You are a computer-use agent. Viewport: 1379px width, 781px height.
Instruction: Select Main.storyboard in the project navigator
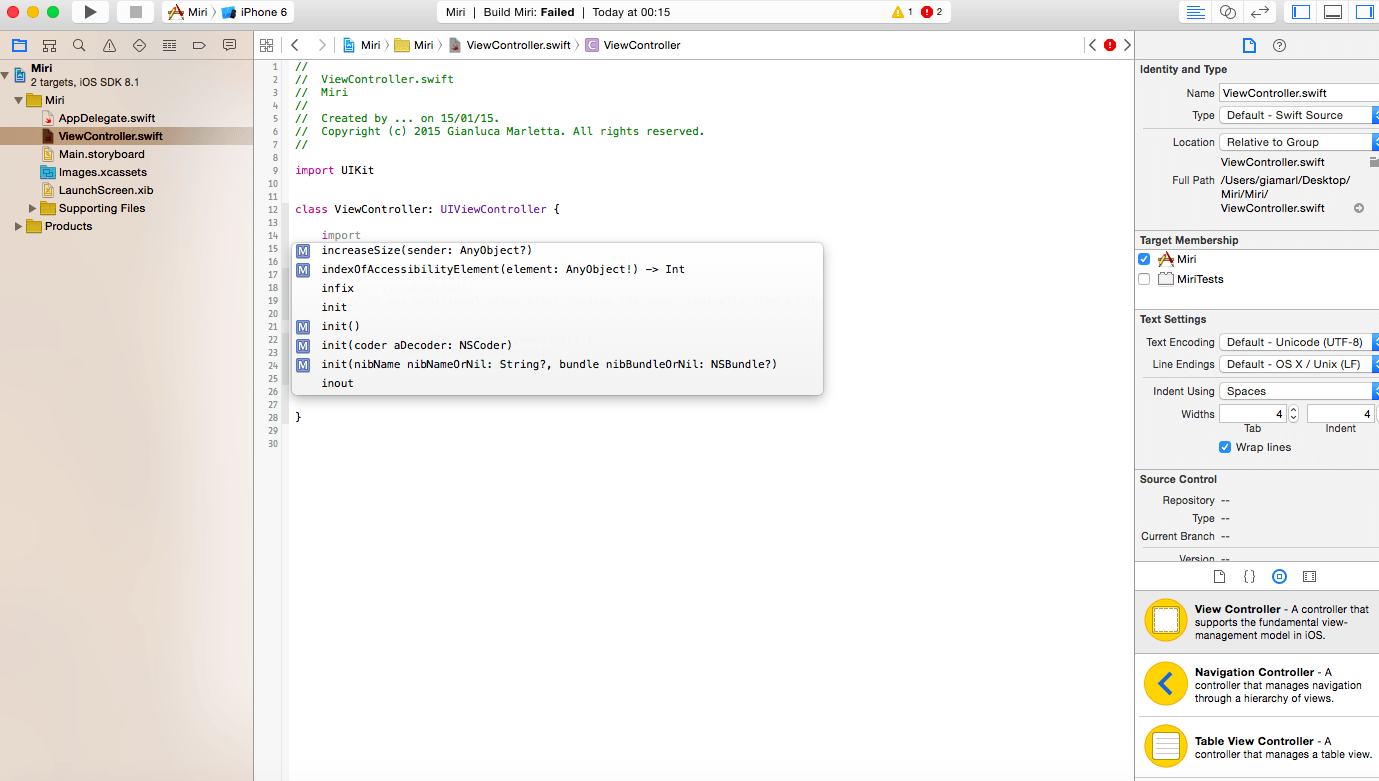tap(101, 154)
